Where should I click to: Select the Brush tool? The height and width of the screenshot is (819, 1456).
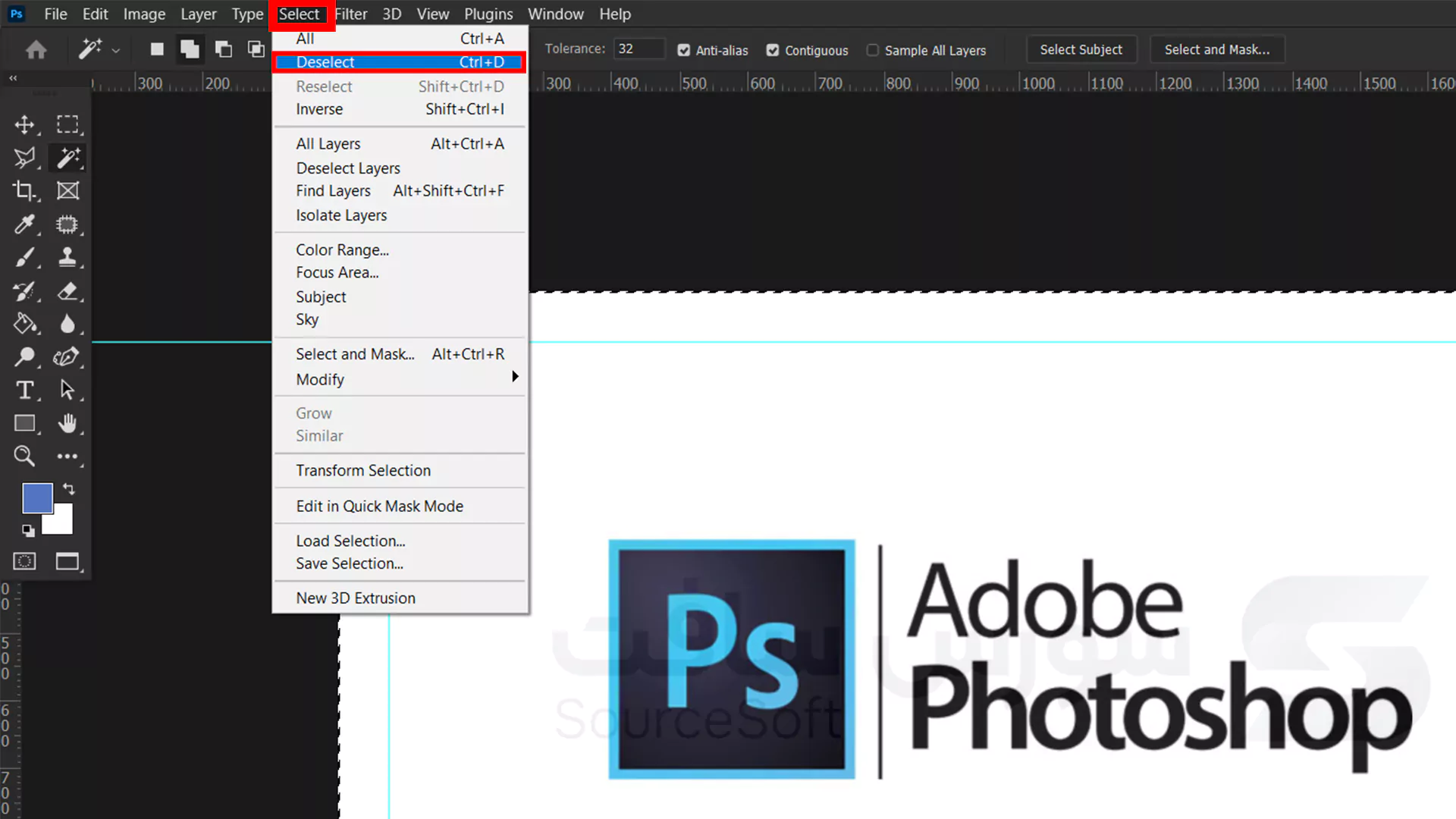tap(25, 258)
